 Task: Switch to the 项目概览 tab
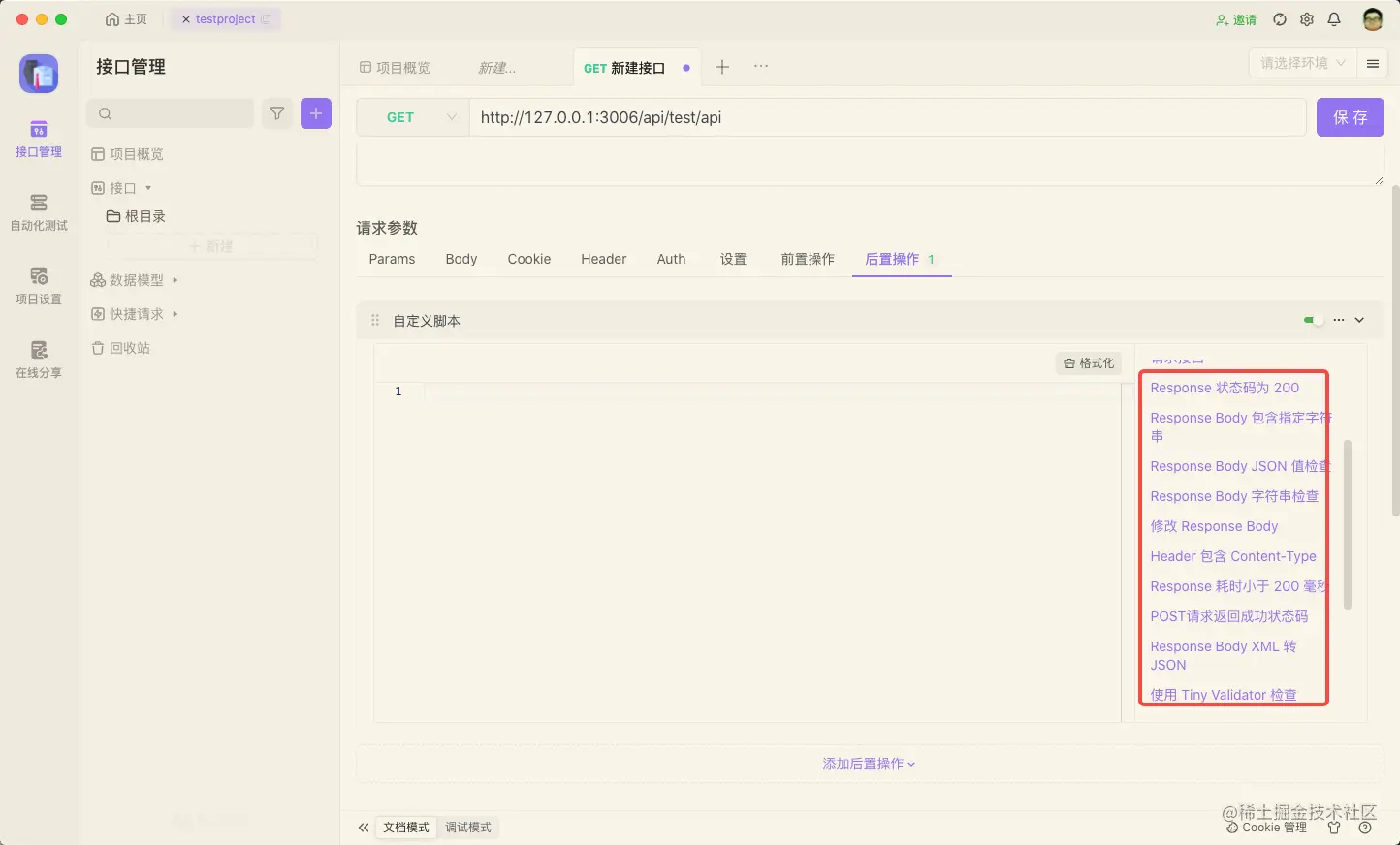395,68
